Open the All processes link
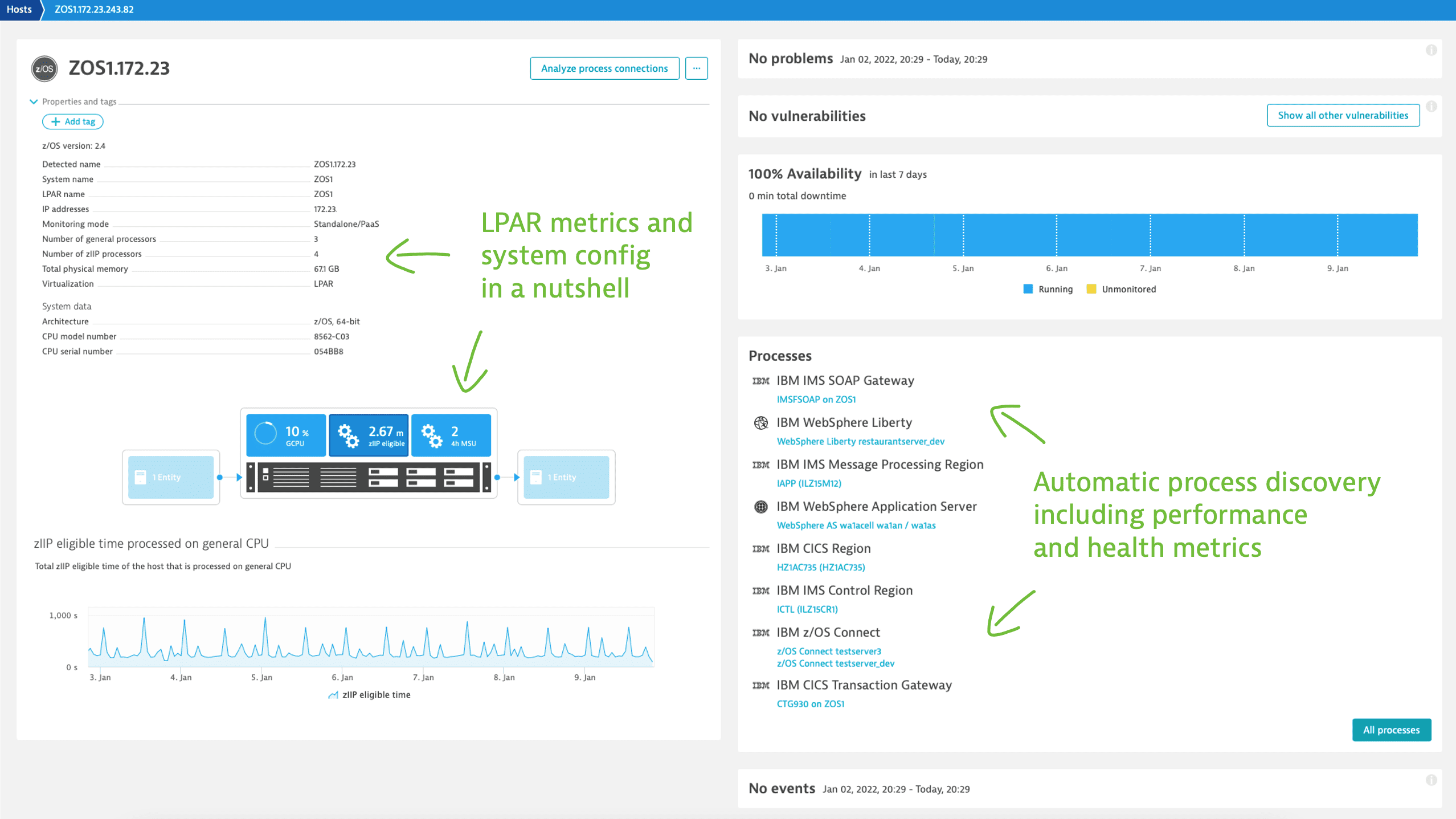 [1392, 729]
